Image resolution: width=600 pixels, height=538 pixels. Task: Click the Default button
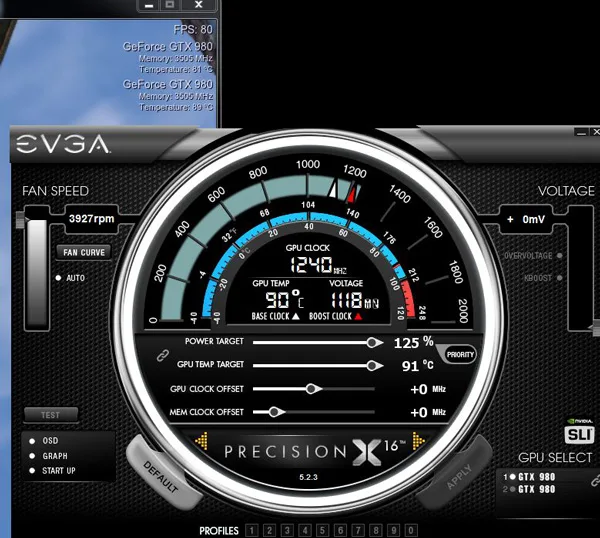coord(162,474)
